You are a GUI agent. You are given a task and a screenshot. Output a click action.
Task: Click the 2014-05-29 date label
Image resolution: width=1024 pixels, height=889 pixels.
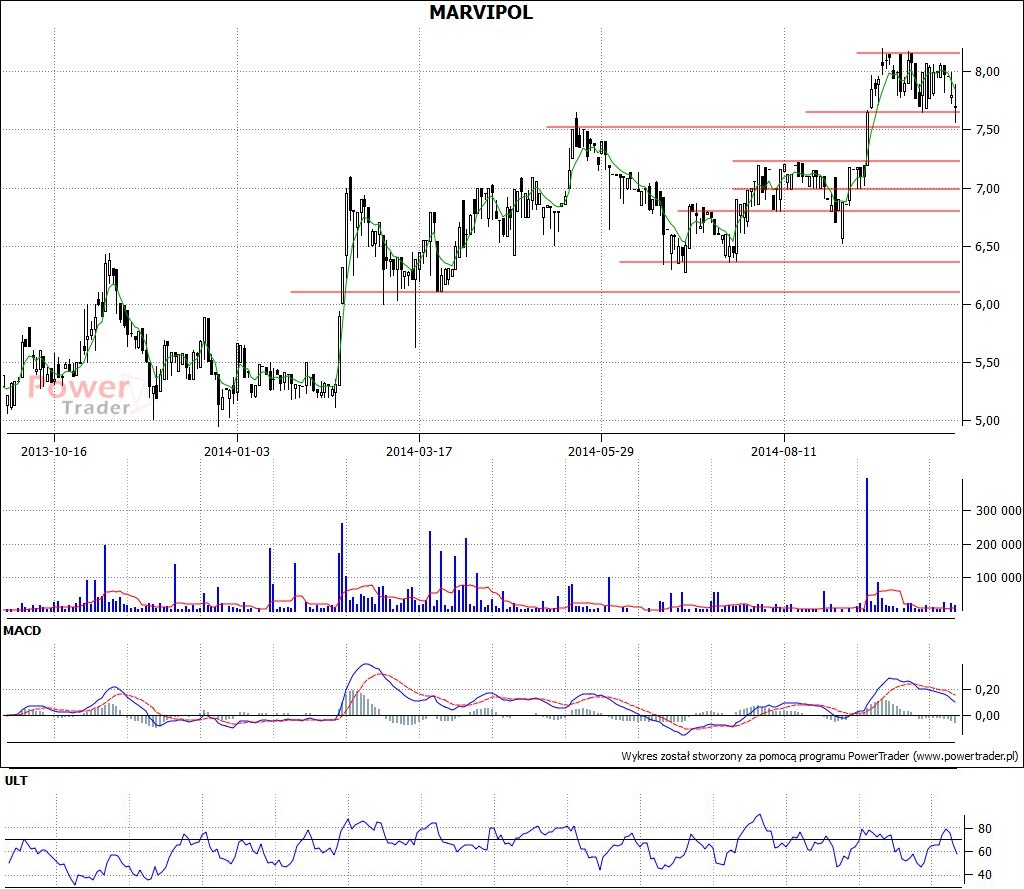click(x=601, y=451)
